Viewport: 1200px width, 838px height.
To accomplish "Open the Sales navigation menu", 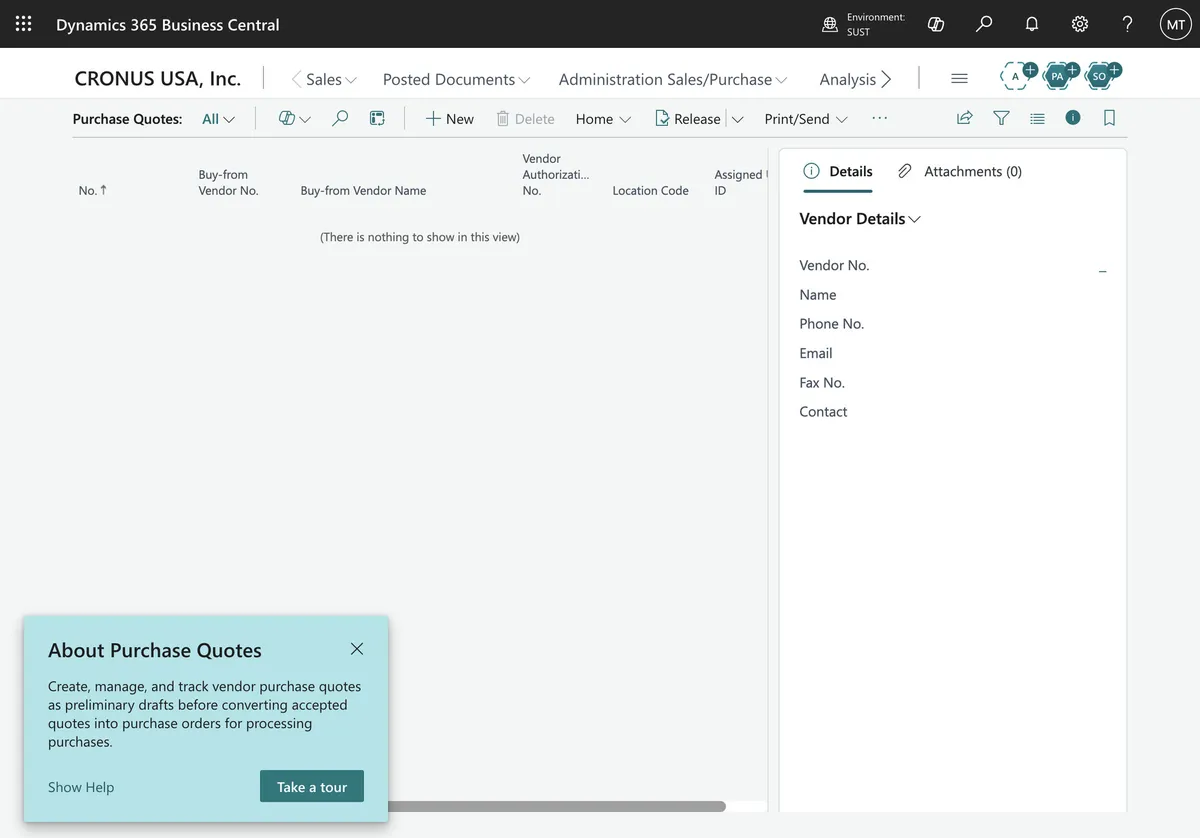I will (x=331, y=79).
